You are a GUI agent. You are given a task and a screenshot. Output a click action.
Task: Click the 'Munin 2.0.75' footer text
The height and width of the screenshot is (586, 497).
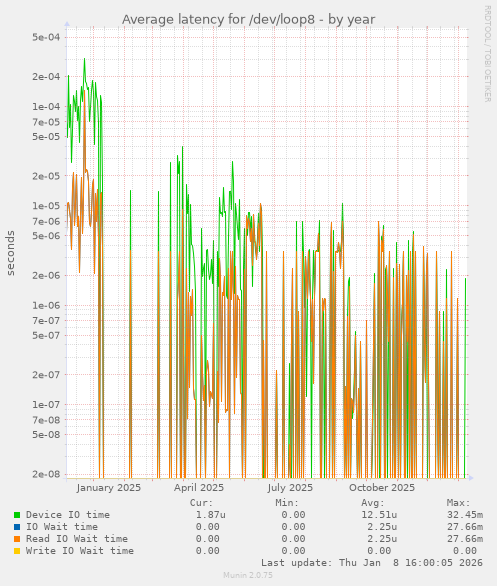coord(248,575)
